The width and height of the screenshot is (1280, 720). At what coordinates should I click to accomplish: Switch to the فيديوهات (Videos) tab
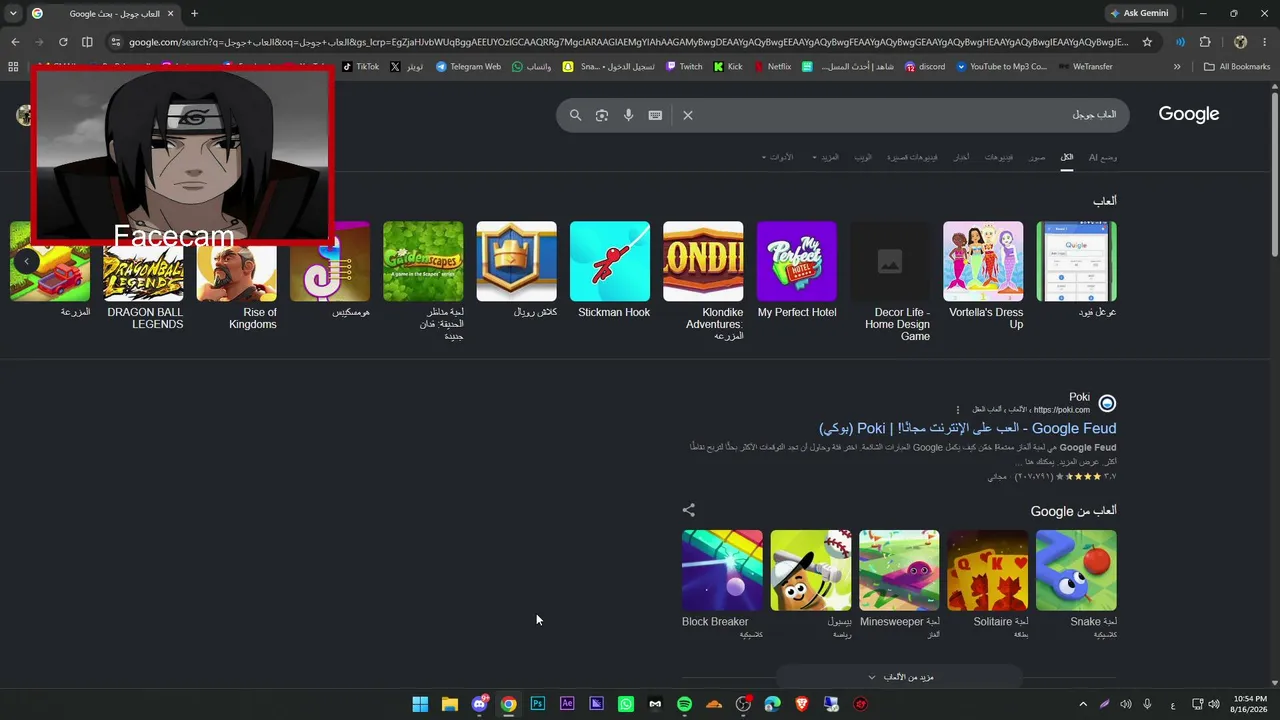click(x=999, y=157)
